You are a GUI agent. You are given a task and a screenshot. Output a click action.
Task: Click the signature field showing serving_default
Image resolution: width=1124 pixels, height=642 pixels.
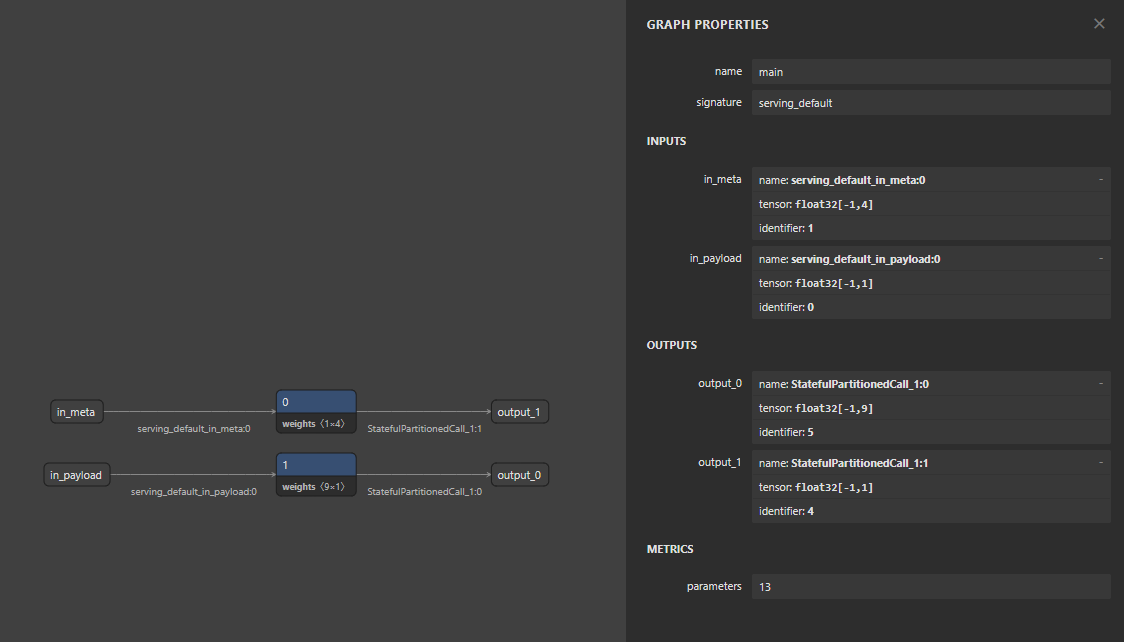(930, 103)
